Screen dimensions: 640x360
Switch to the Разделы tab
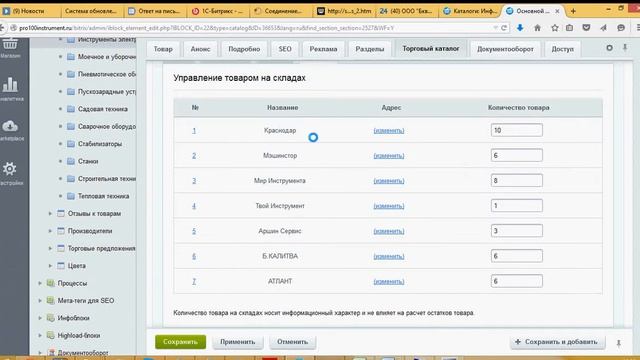pos(369,49)
